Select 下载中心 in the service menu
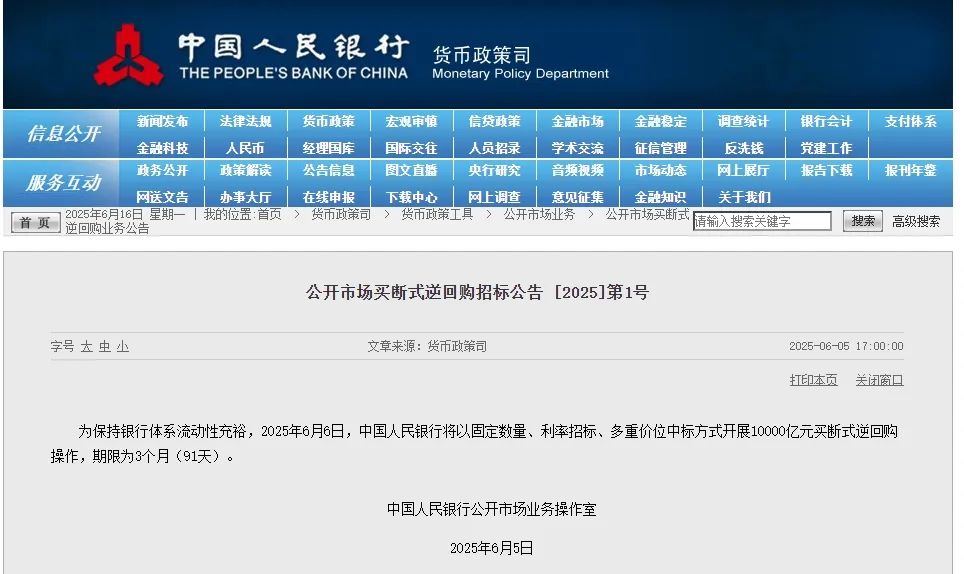This screenshot has width=964, height=574. pyautogui.click(x=411, y=197)
